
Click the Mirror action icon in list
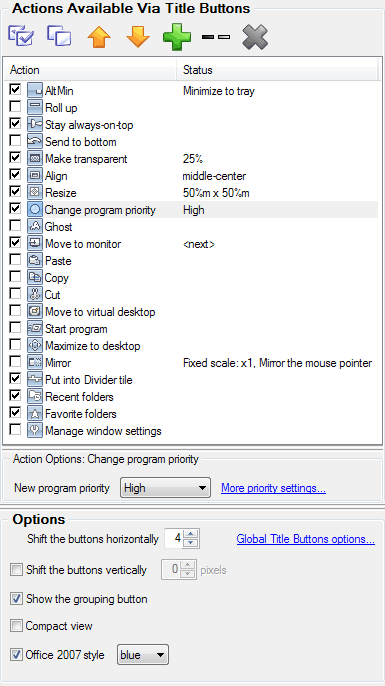point(35,363)
